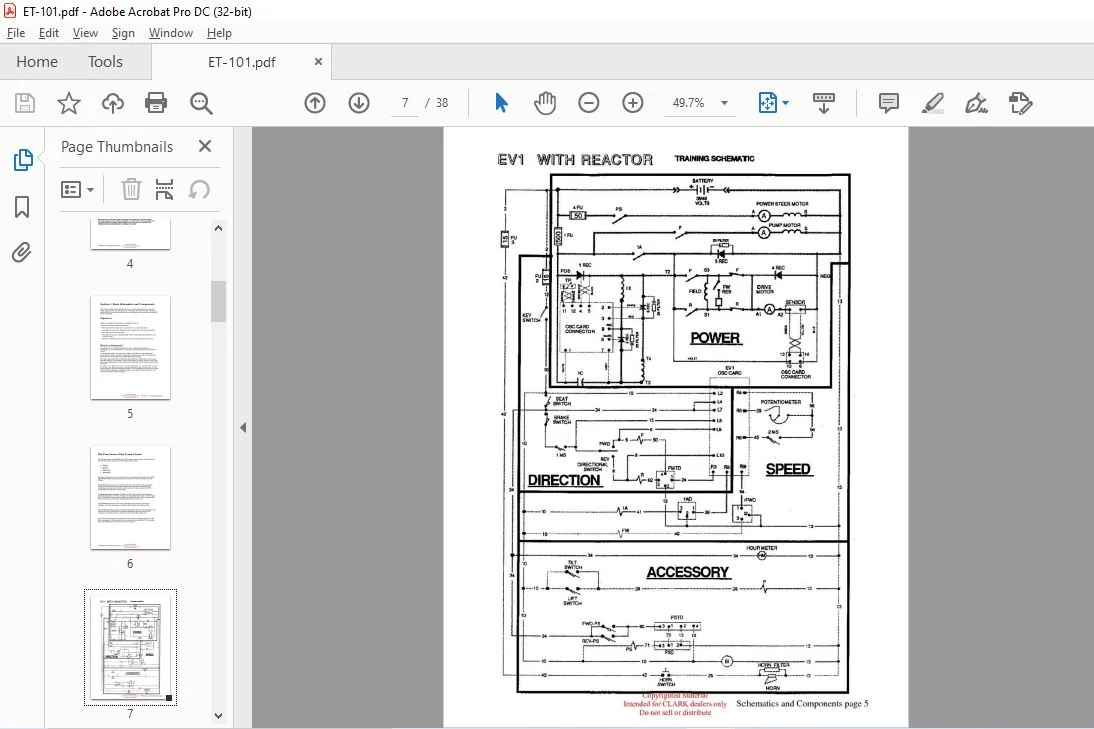Open the sign document tool

point(976,103)
